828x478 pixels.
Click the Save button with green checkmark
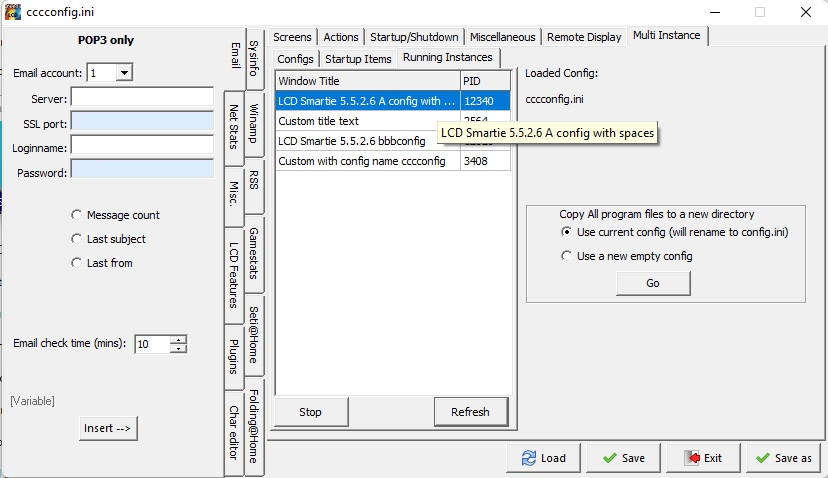coord(624,458)
